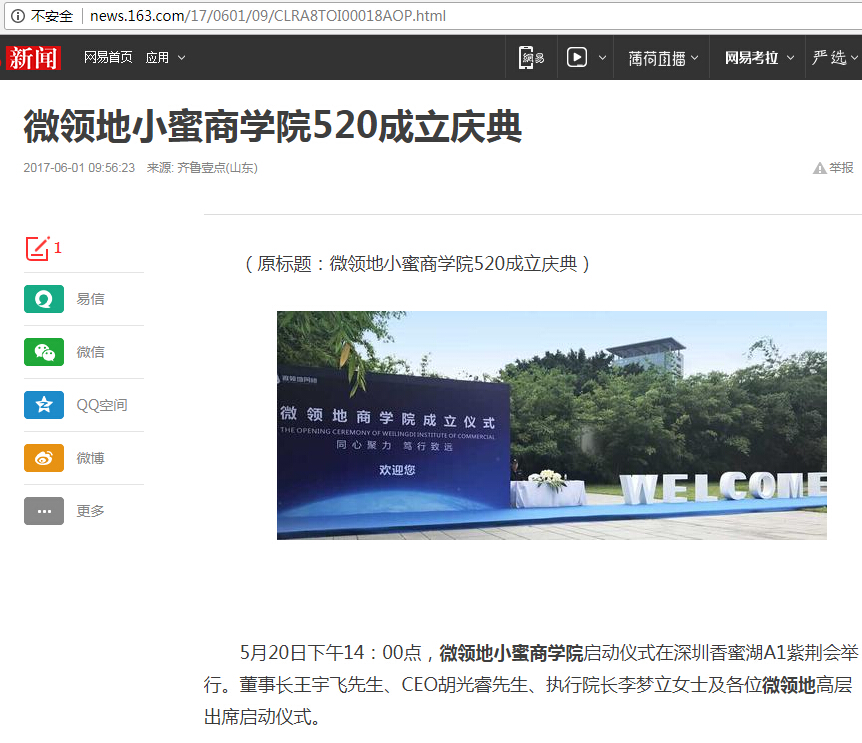Click the browser address bar URL
This screenshot has height=743, width=862.
[268, 16]
